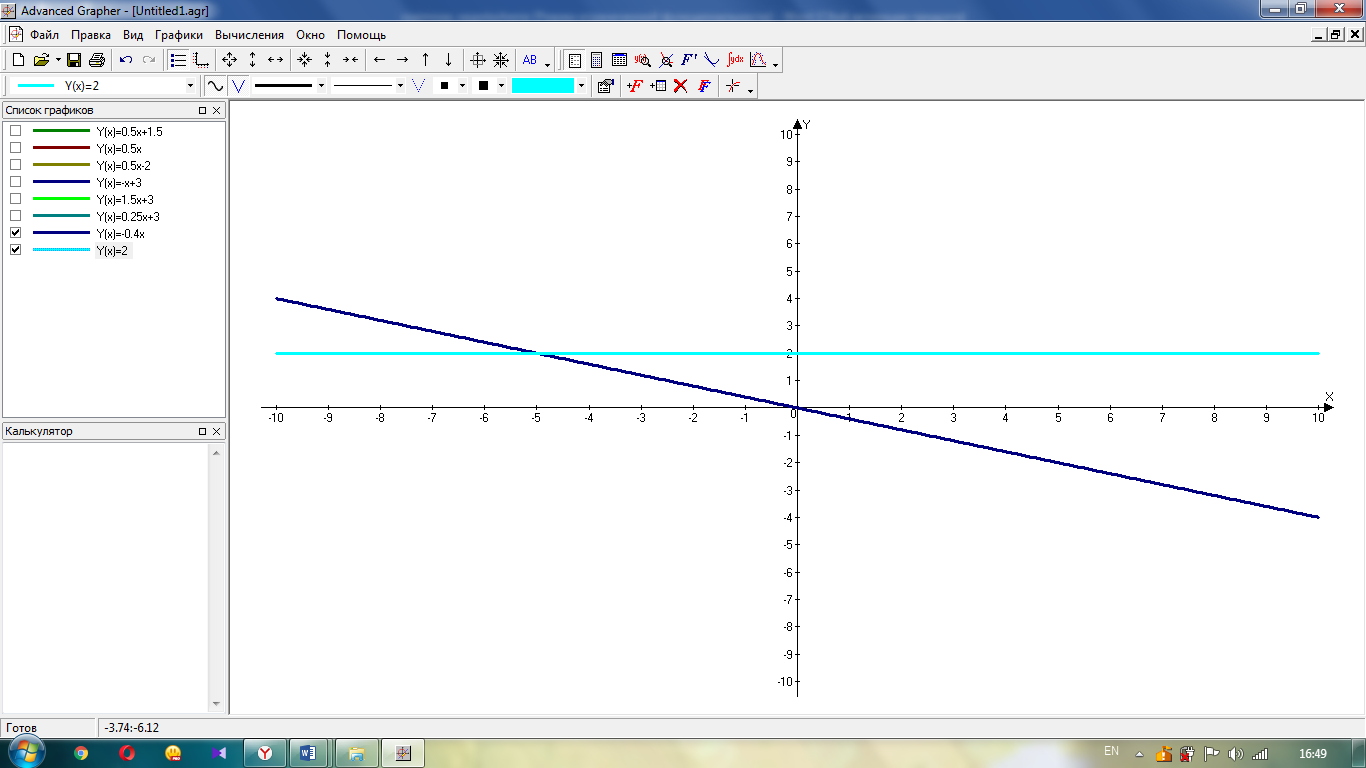Open Chrome from the taskbar
1366x768 pixels.
click(x=81, y=753)
